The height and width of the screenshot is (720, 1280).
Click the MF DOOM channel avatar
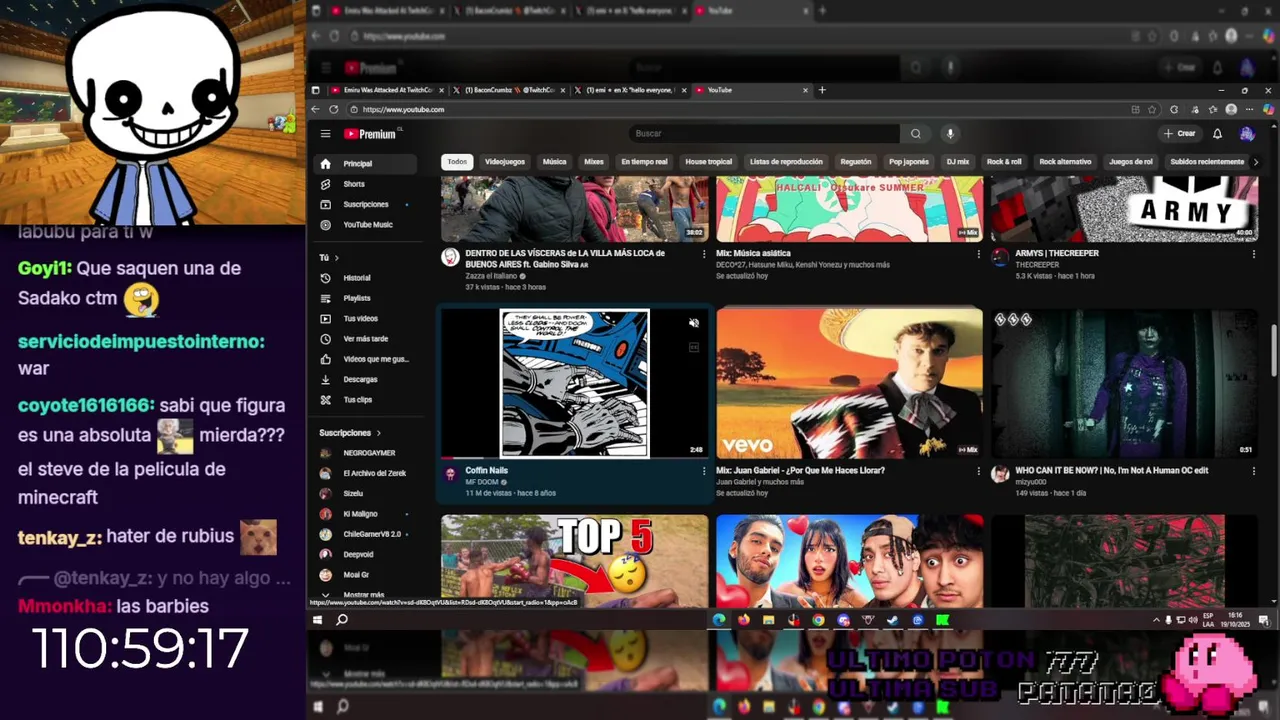point(451,474)
